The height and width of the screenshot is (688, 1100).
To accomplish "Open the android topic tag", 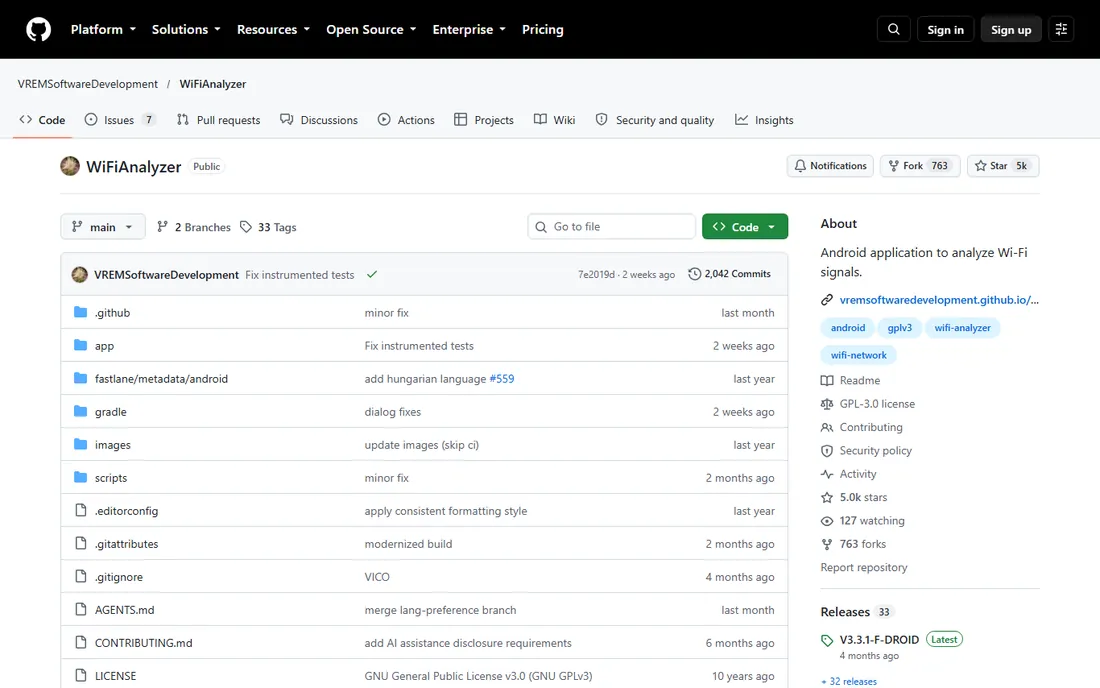I will 847,328.
